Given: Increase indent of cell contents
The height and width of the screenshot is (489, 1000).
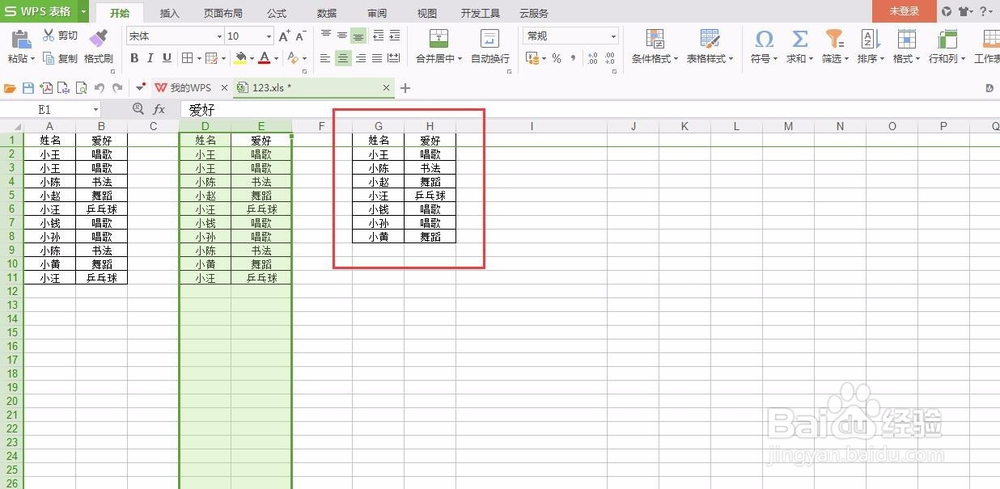Looking at the screenshot, I should tap(395, 36).
